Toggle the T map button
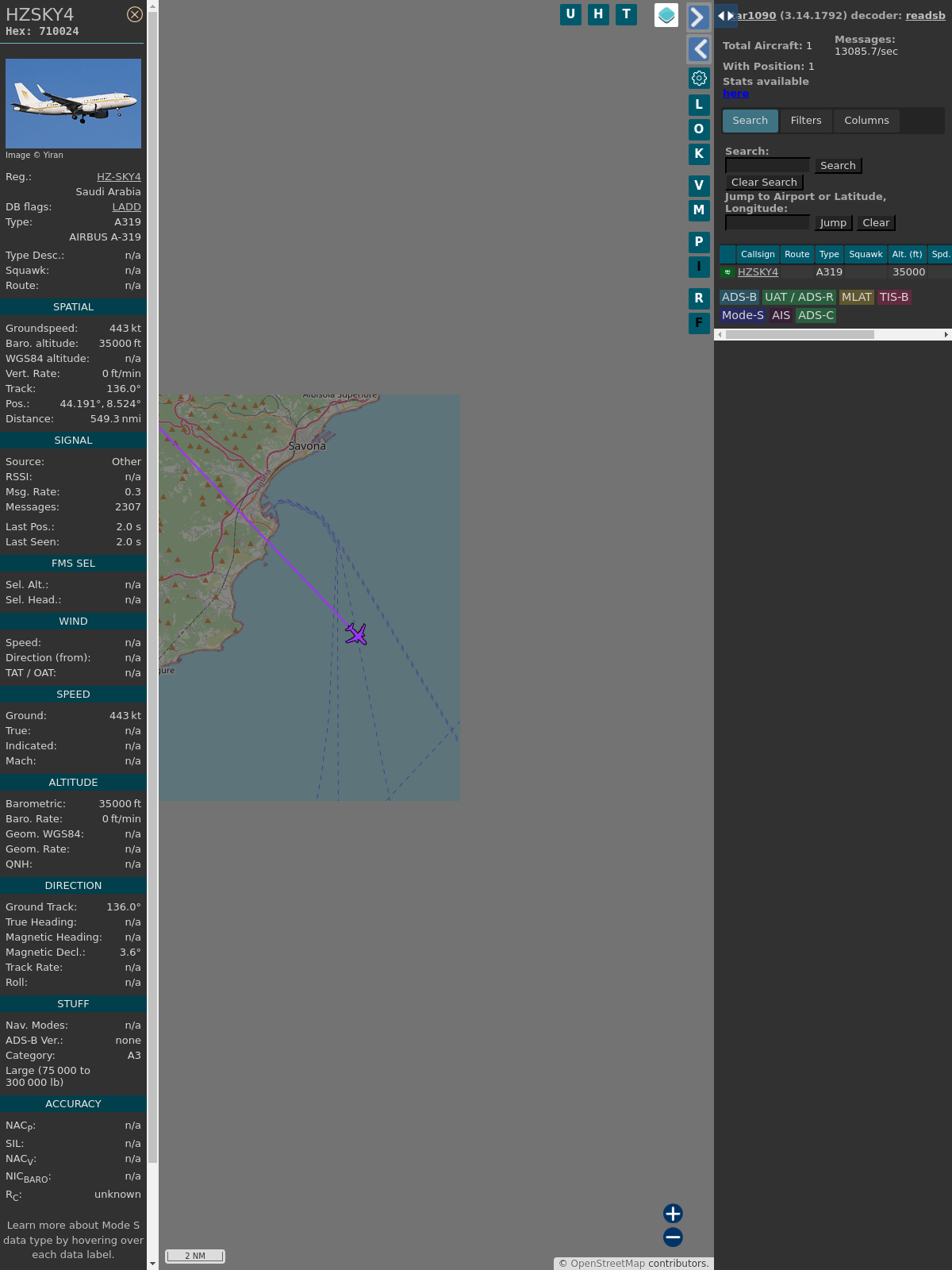The width and height of the screenshot is (952, 1270). 626,14
